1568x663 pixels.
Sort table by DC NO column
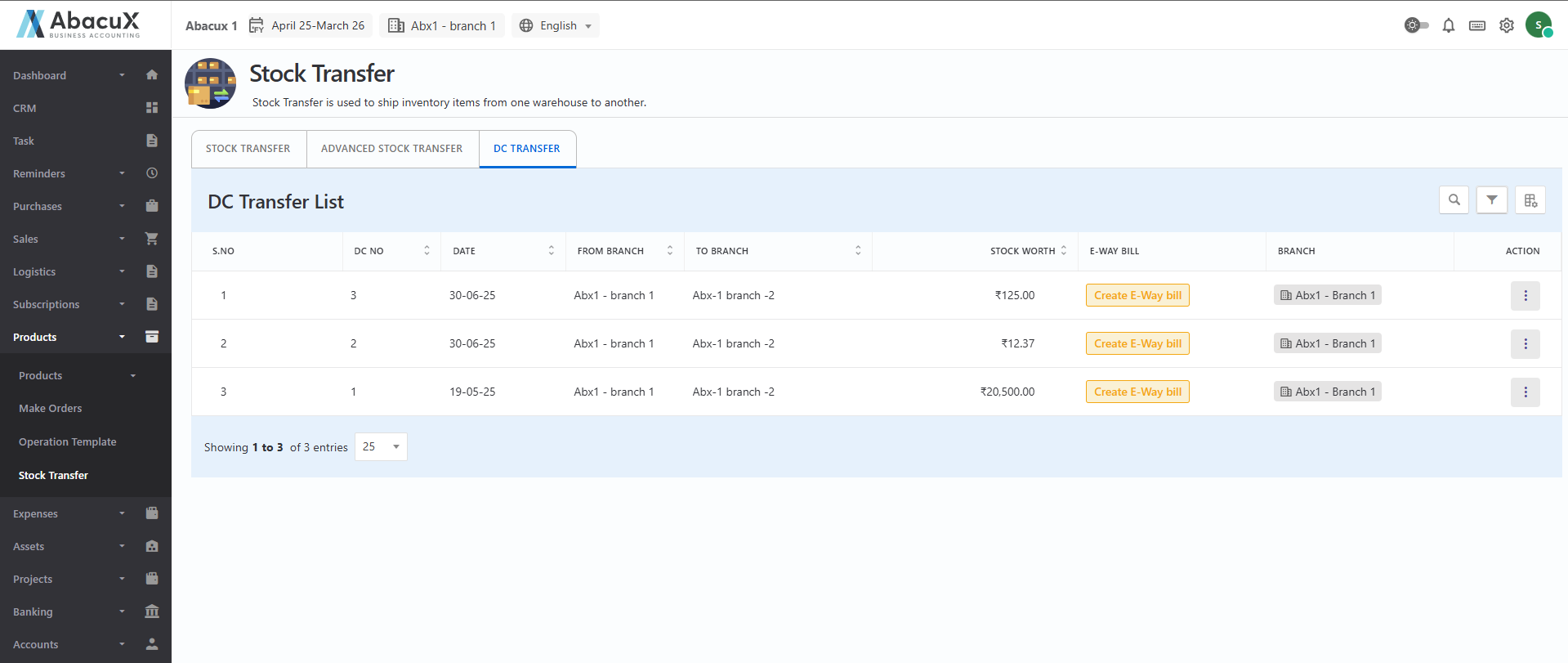pos(426,251)
